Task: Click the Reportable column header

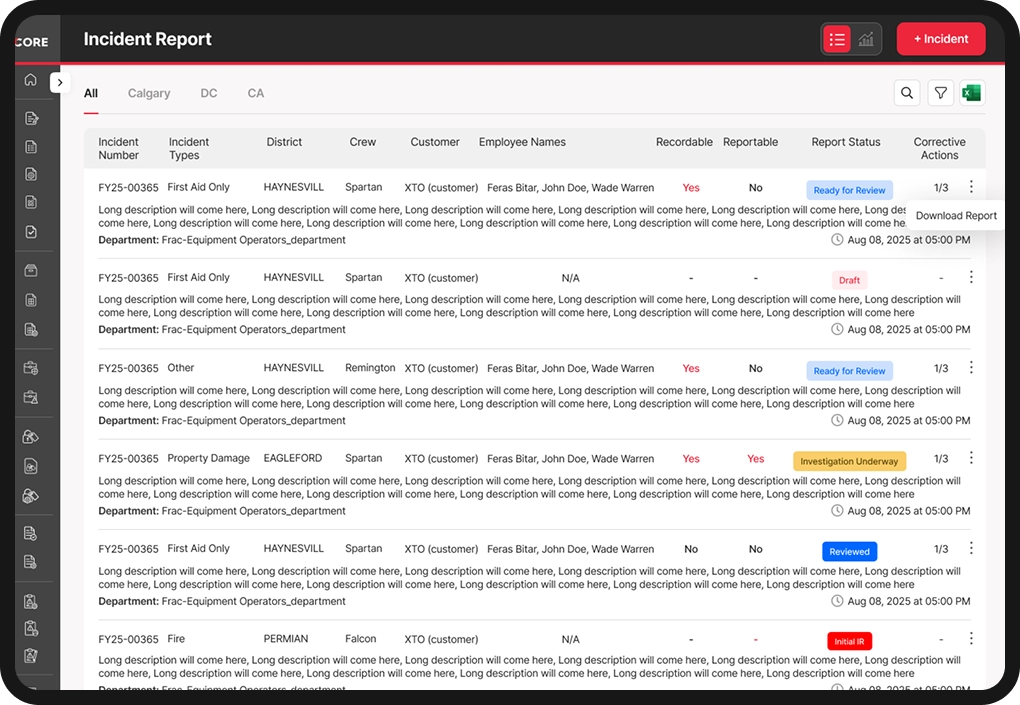Action: 750,142
